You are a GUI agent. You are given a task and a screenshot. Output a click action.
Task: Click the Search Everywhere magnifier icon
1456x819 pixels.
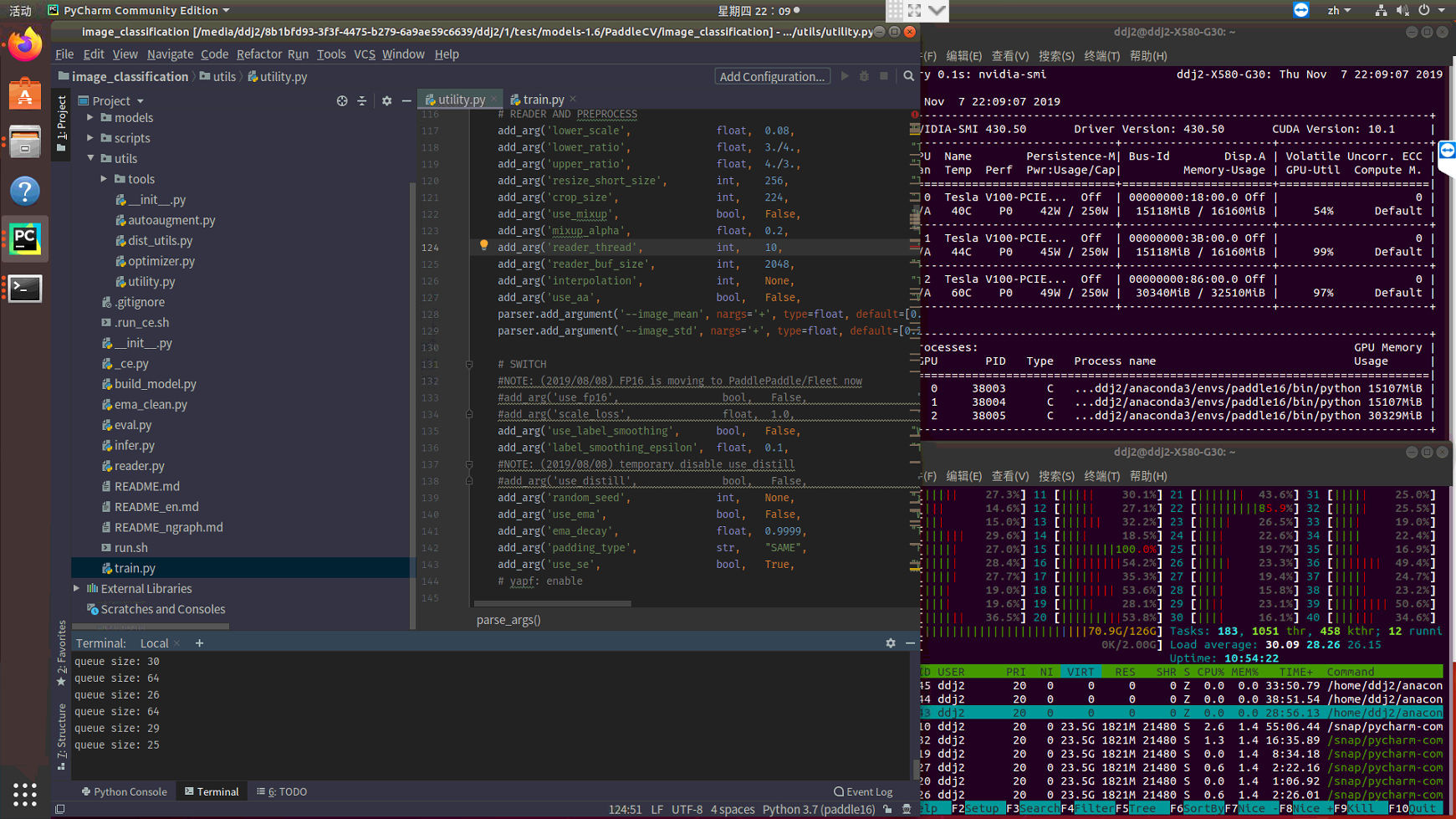click(908, 76)
